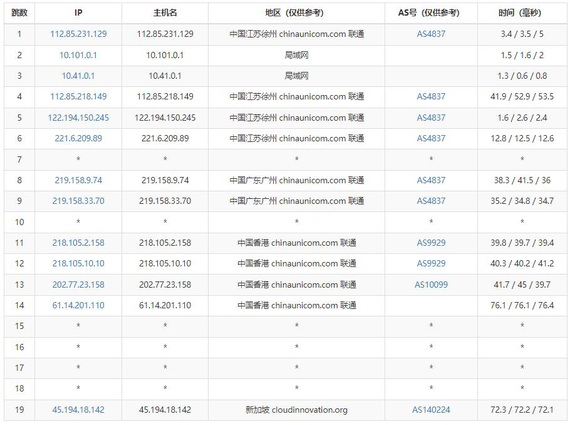Open the AS140224 link
Viewport: 570px width, 425px height.
pos(431,410)
